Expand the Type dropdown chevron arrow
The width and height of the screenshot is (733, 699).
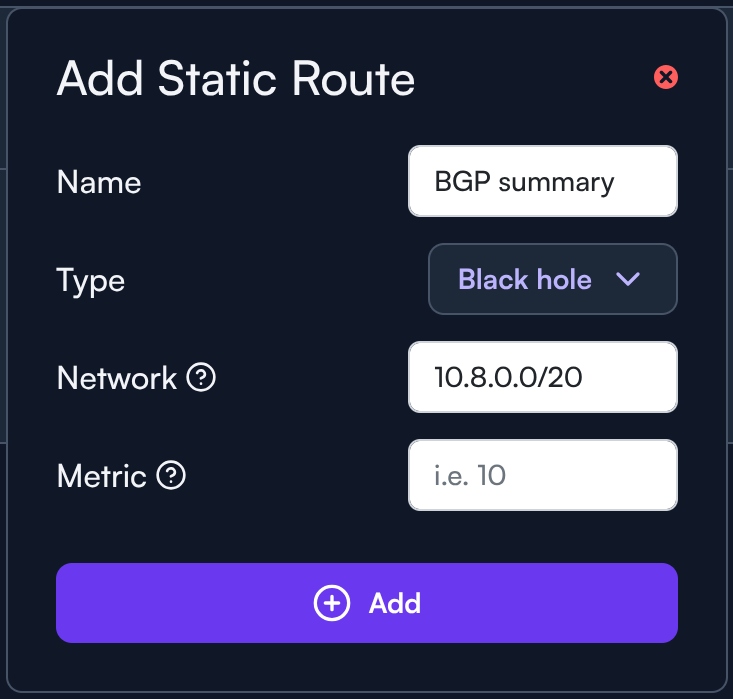628,280
